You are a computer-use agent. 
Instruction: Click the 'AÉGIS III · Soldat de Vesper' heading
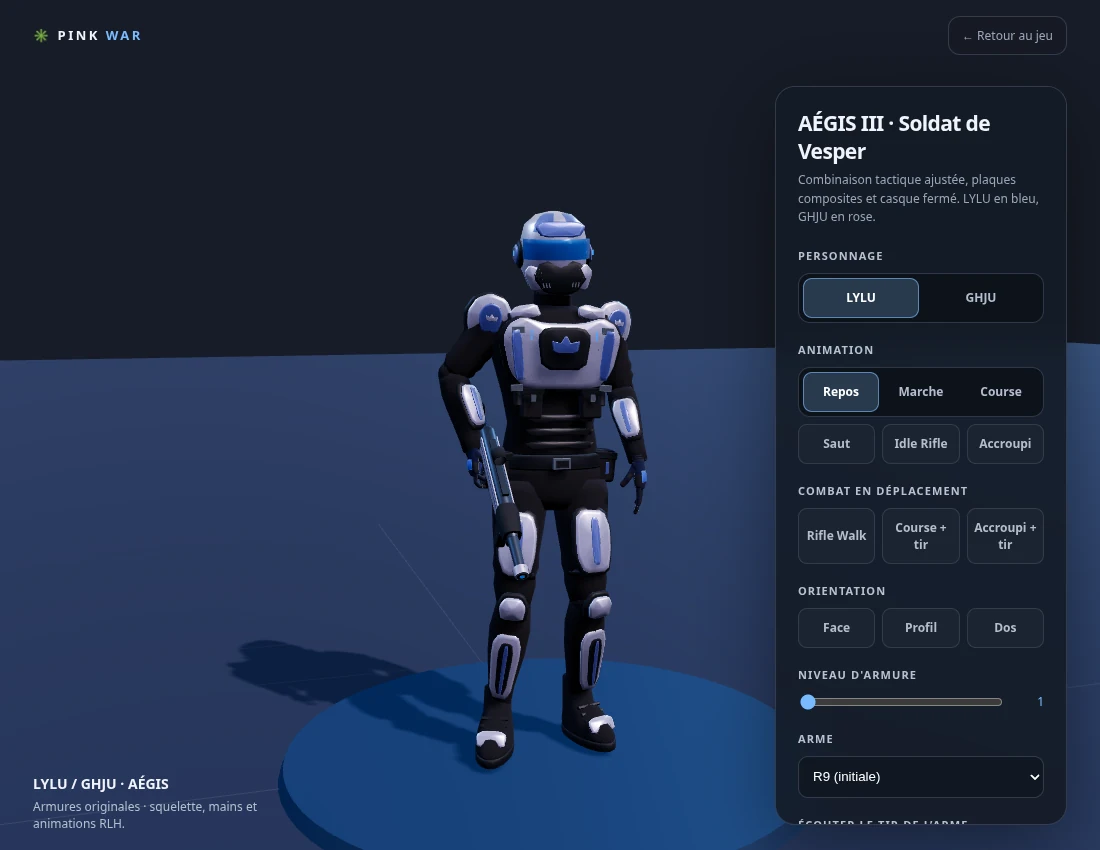[894, 137]
